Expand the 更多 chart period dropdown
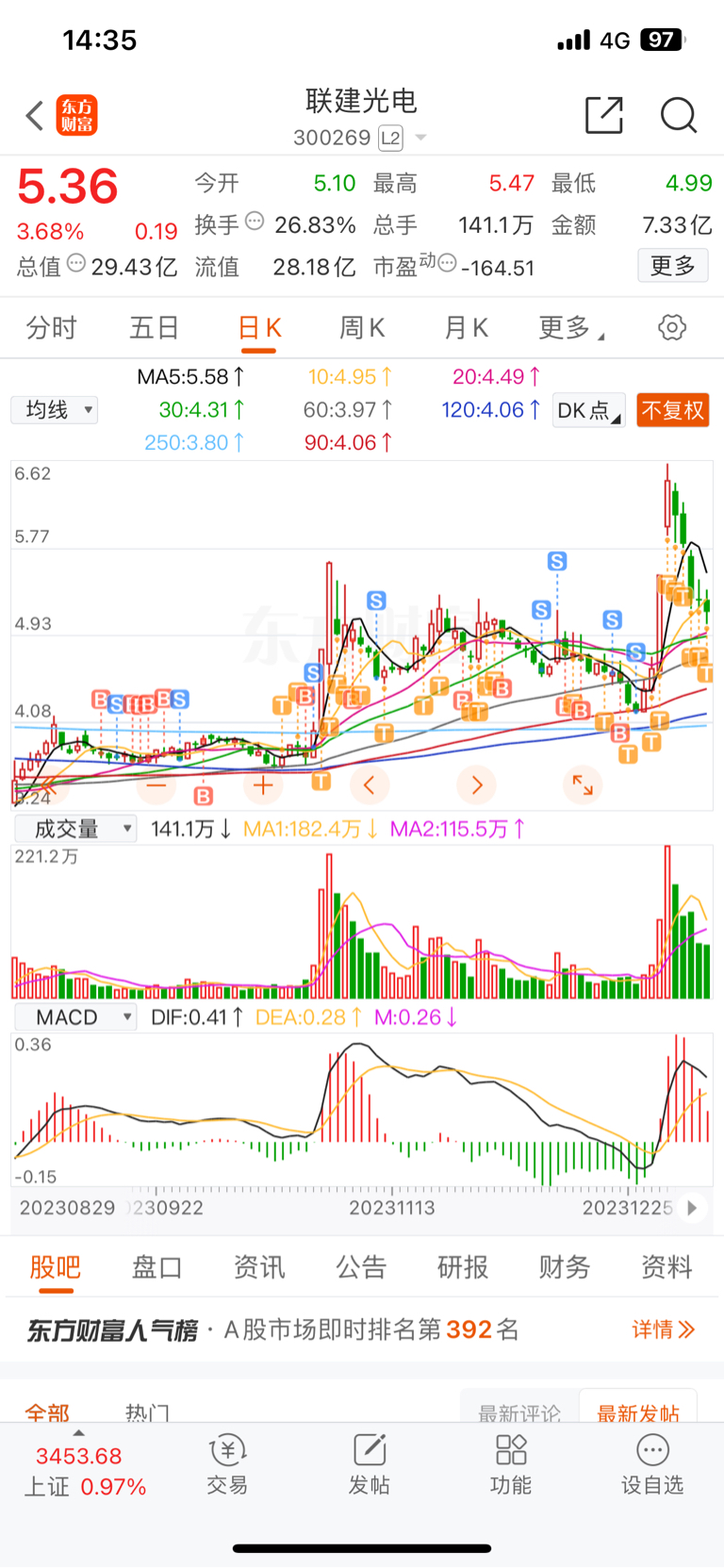The width and height of the screenshot is (724, 1568). [x=570, y=328]
